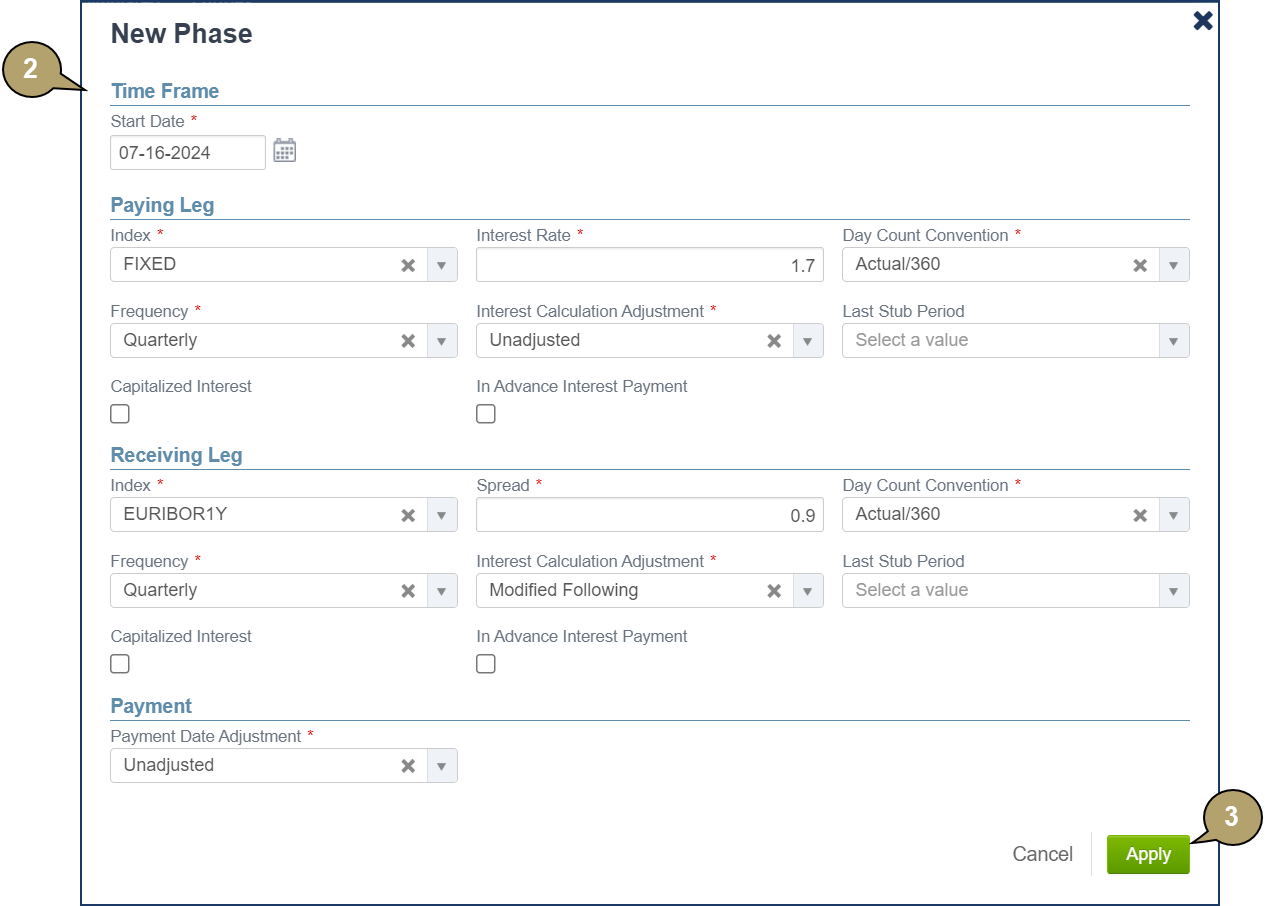Expand Paying Leg Last Stub Period dropdown
Screen dimensions: 1265x906
[x=1174, y=341]
